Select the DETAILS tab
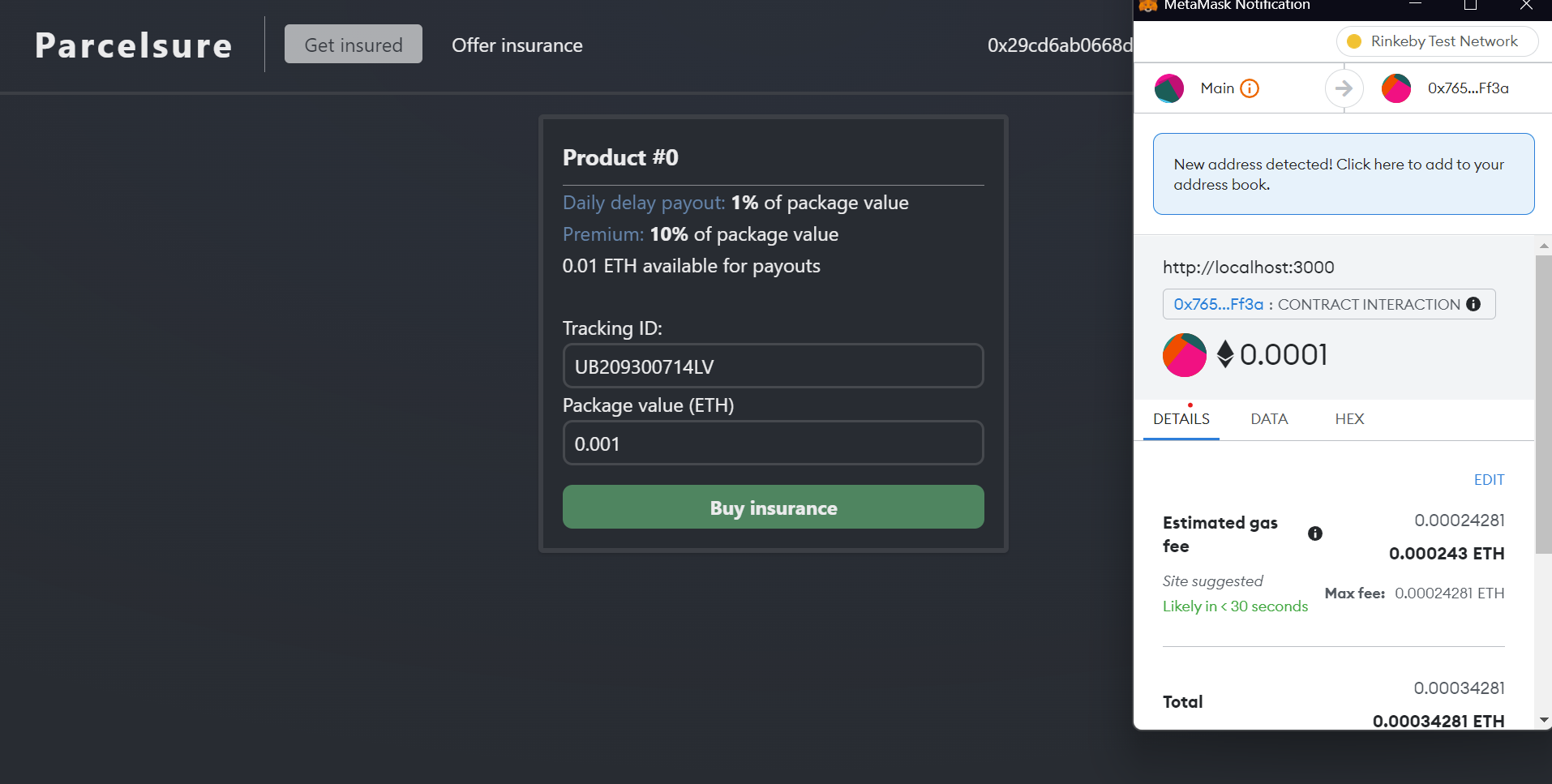Image resolution: width=1552 pixels, height=784 pixels. pos(1181,419)
